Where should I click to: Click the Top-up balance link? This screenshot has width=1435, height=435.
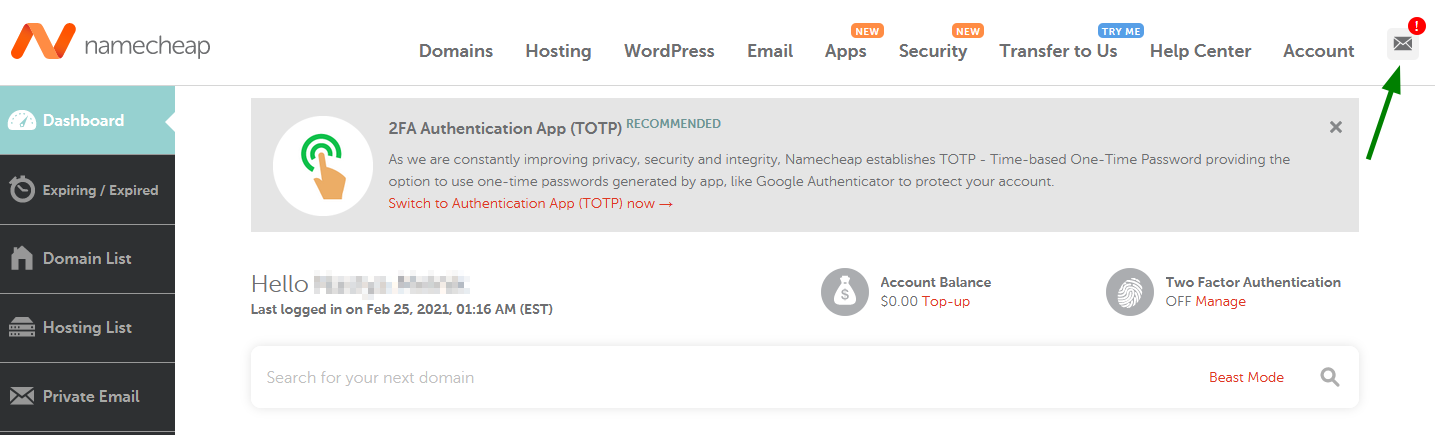coord(946,301)
